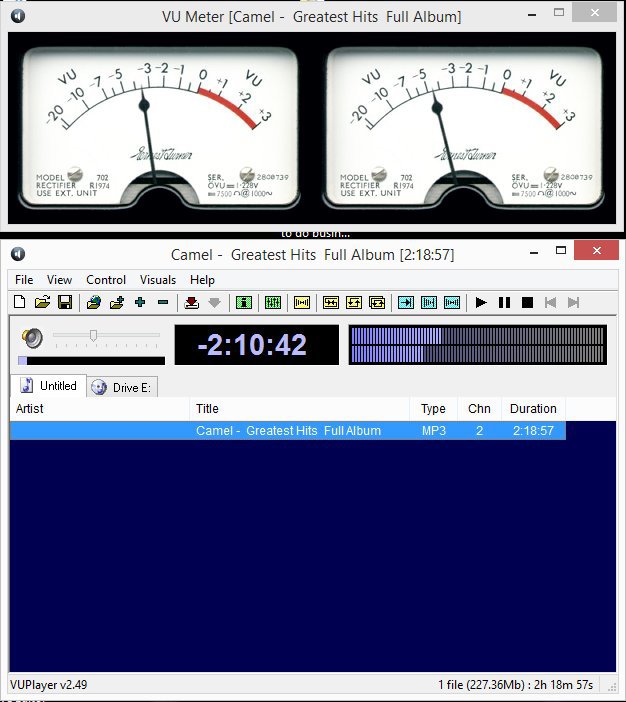Adjust the volume slider handle
626x702 pixels.
[x=93, y=336]
